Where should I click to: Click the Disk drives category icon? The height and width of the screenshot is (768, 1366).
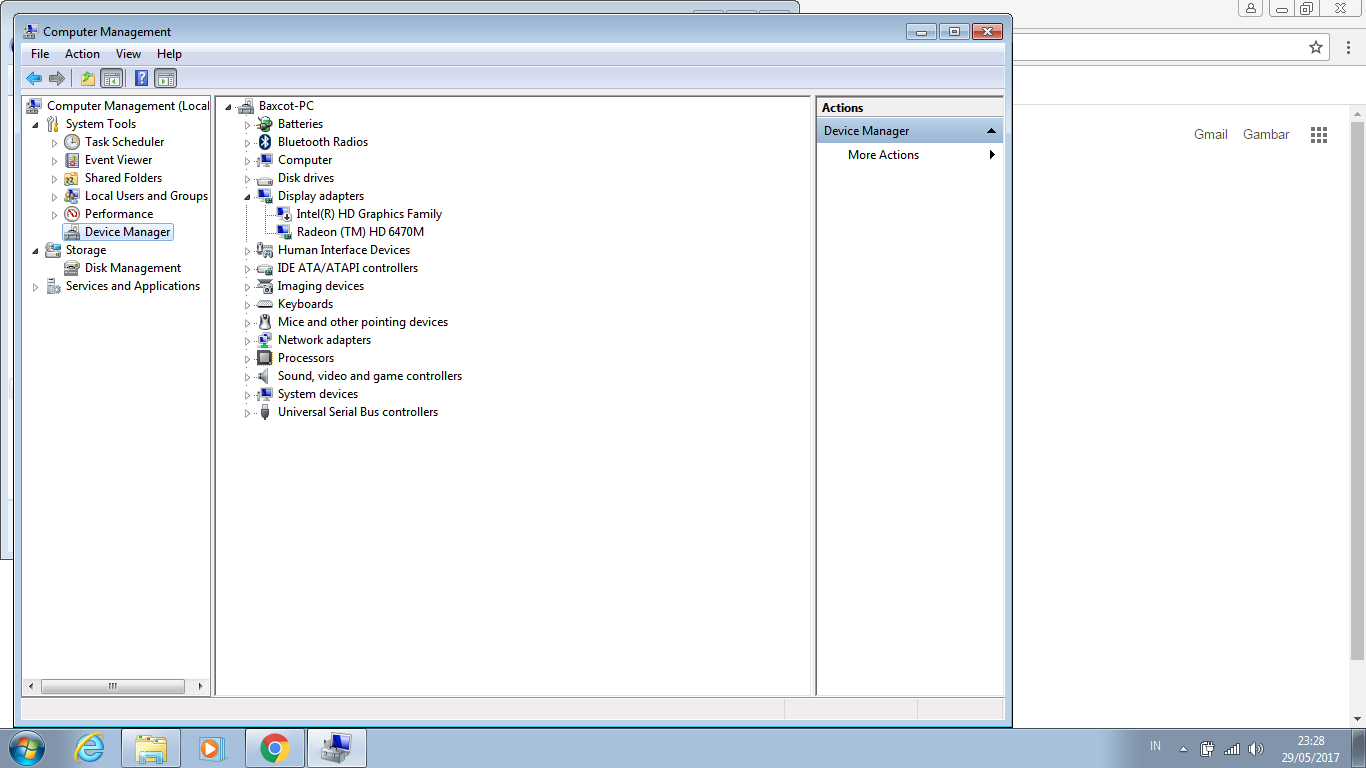(x=265, y=178)
